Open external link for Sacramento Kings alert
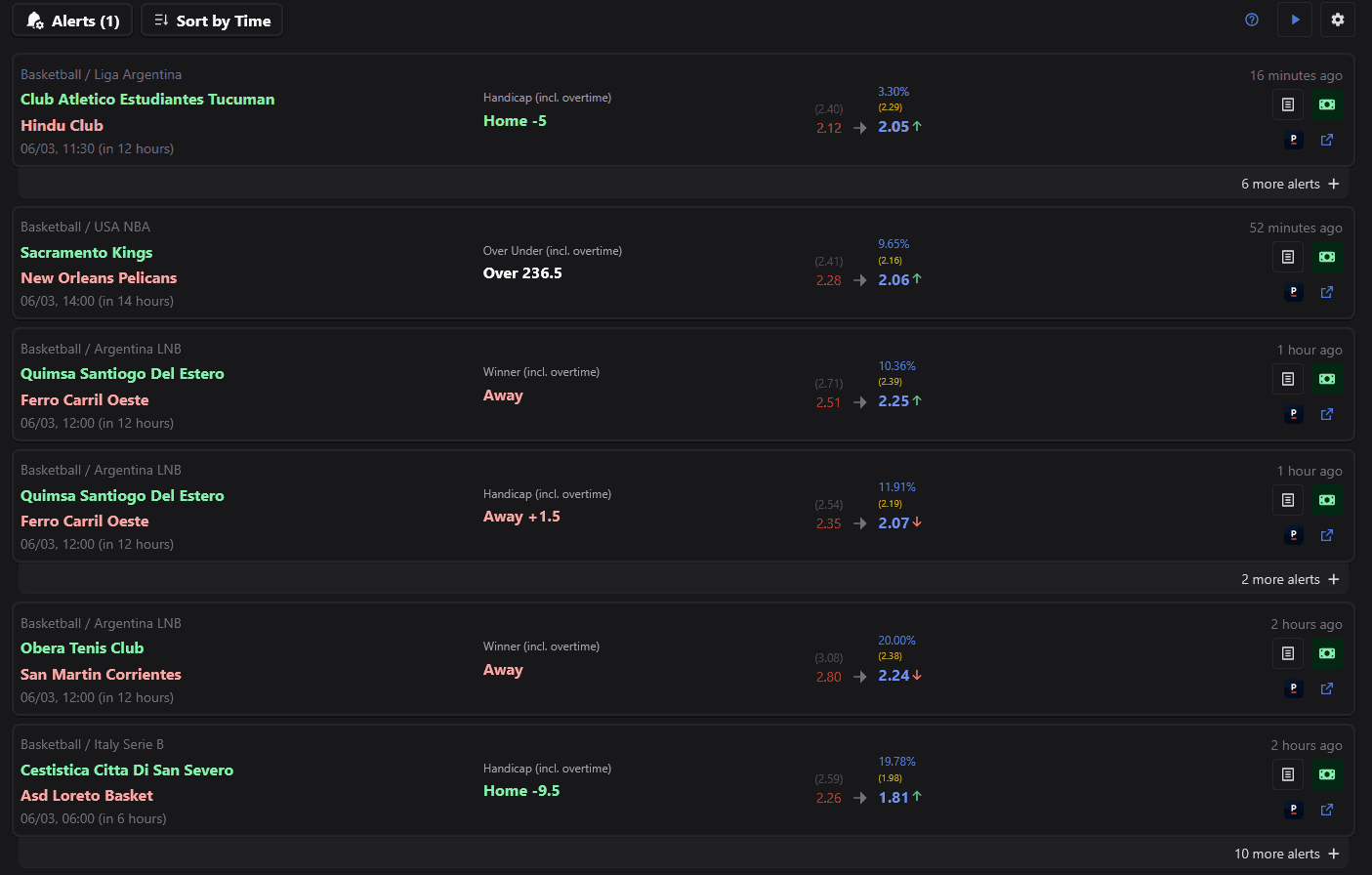Screen dimensions: 1372x875 [1327, 292]
